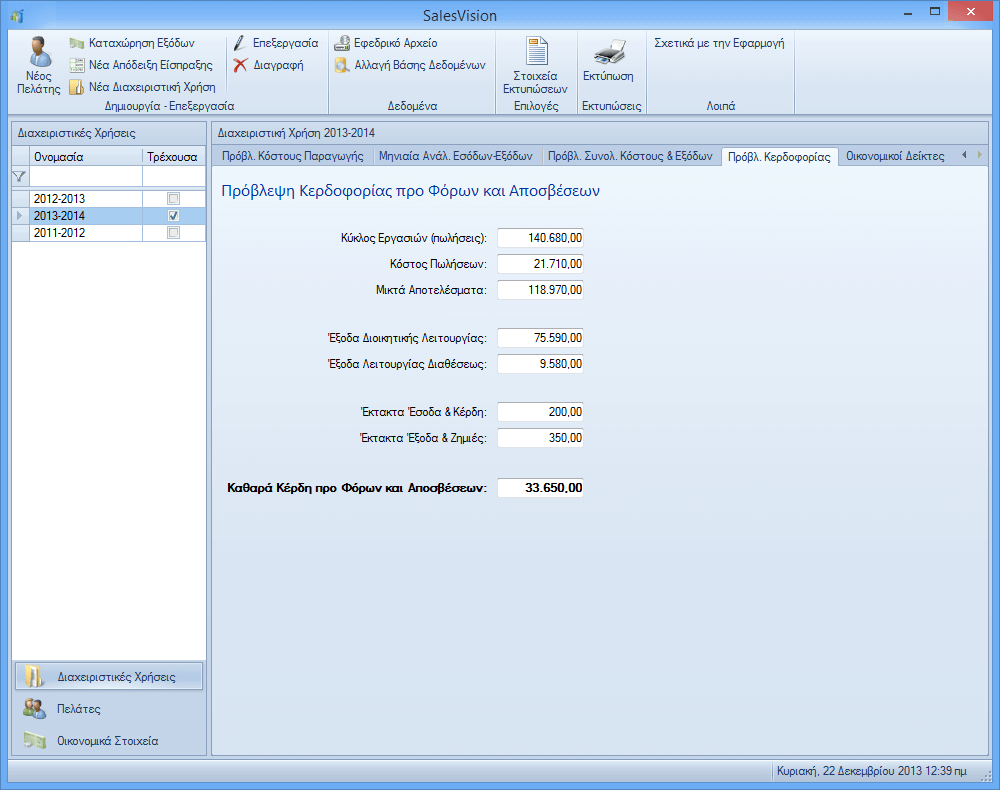Viewport: 1000px width, 790px height.
Task: Check the Τρέχουσα box for 2012-2013
Action: click(173, 199)
